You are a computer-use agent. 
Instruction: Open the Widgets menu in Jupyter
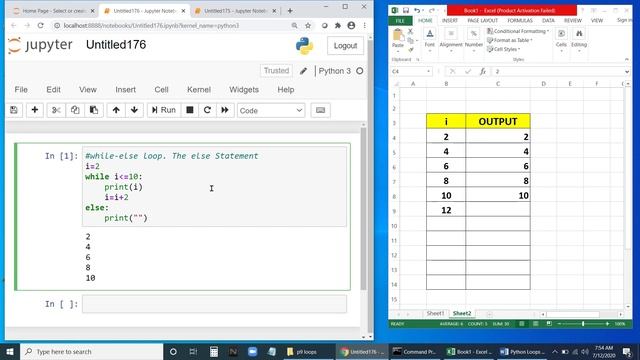[x=244, y=90]
